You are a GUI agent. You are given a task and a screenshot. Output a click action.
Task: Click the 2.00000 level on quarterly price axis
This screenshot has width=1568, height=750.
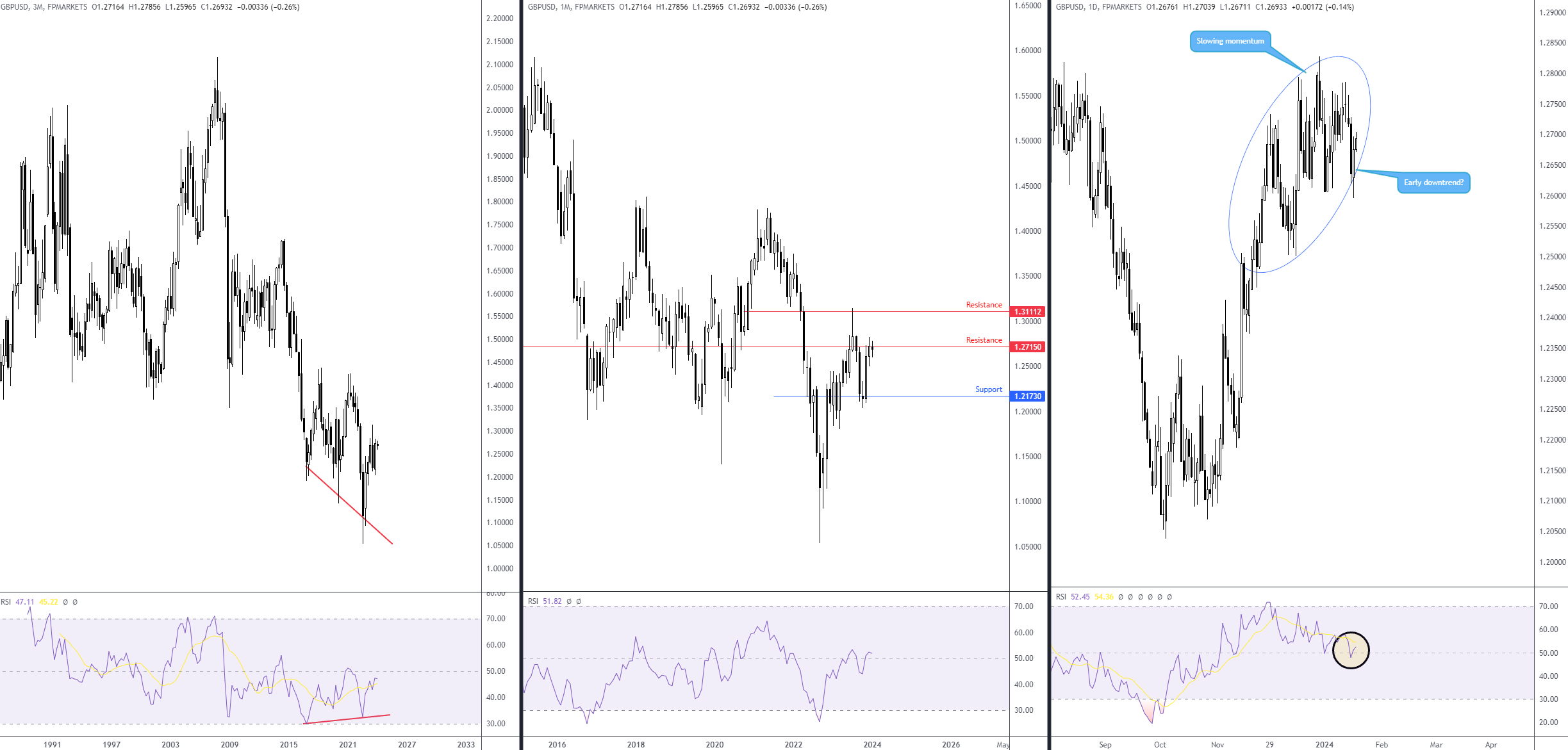[499, 110]
